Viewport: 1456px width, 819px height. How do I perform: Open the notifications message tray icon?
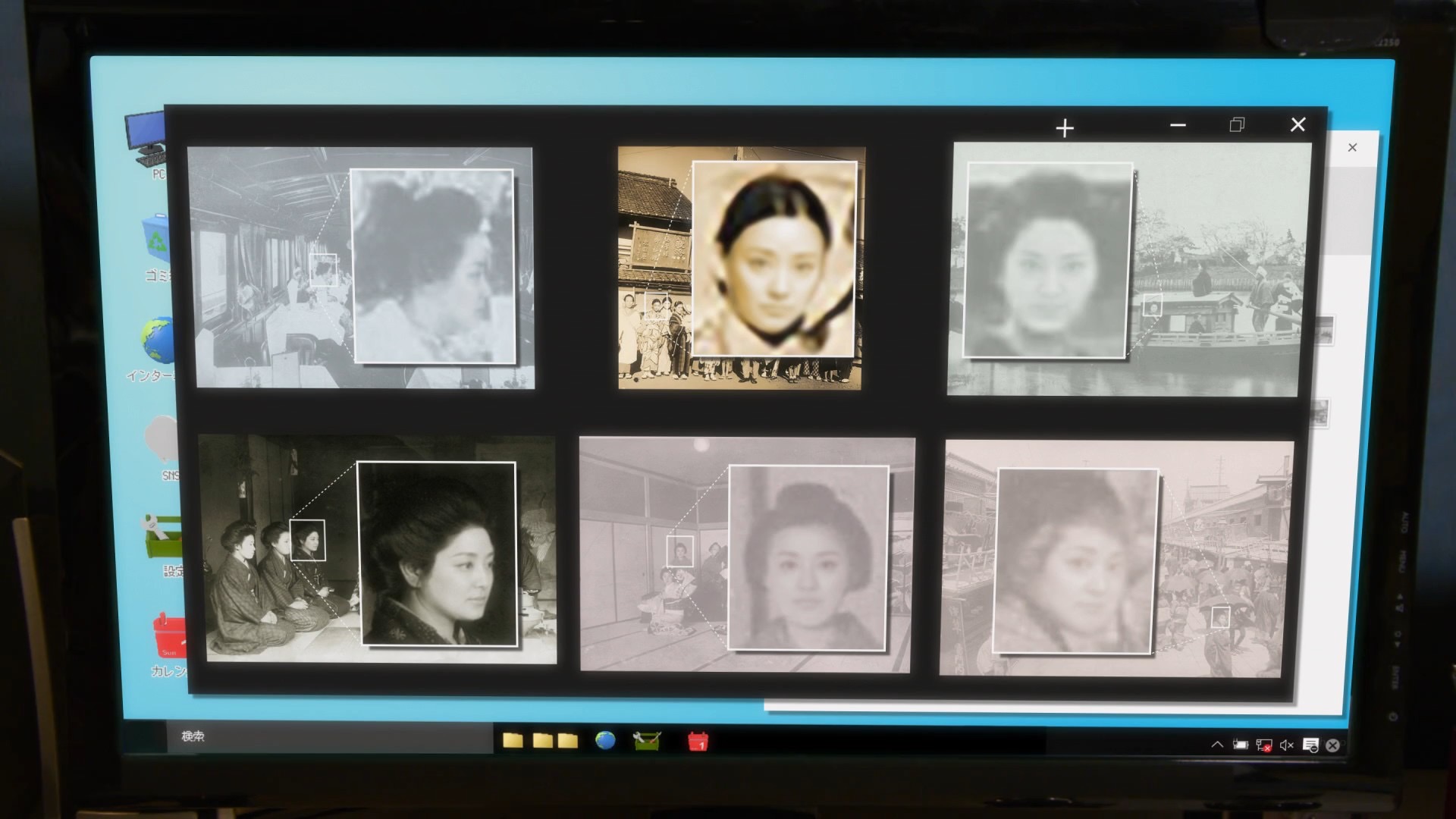[1310, 745]
